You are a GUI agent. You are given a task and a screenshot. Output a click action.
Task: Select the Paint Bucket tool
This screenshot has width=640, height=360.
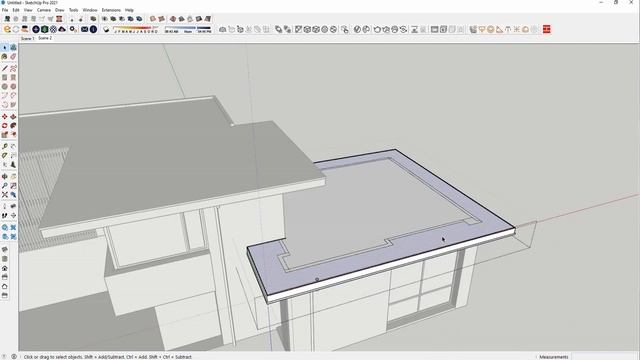pos(4,57)
